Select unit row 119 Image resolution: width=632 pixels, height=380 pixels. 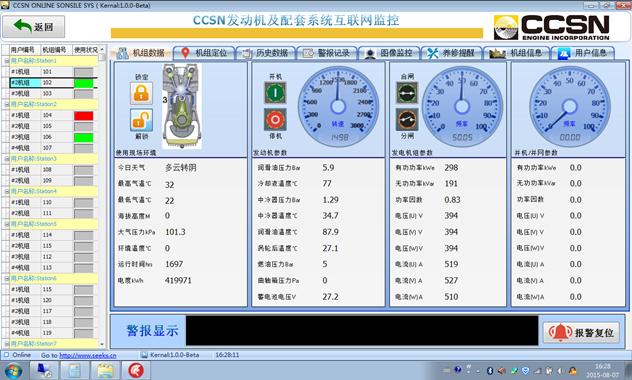pyautogui.click(x=53, y=333)
